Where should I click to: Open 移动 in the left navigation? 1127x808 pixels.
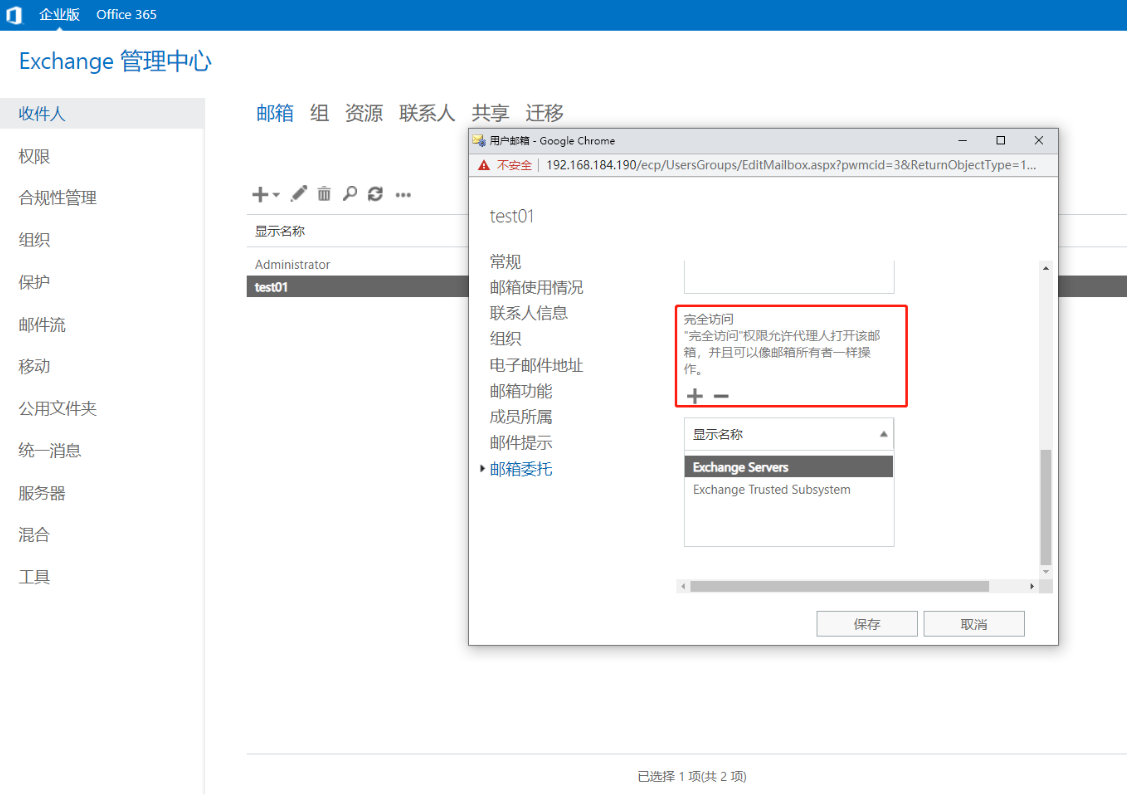point(34,366)
